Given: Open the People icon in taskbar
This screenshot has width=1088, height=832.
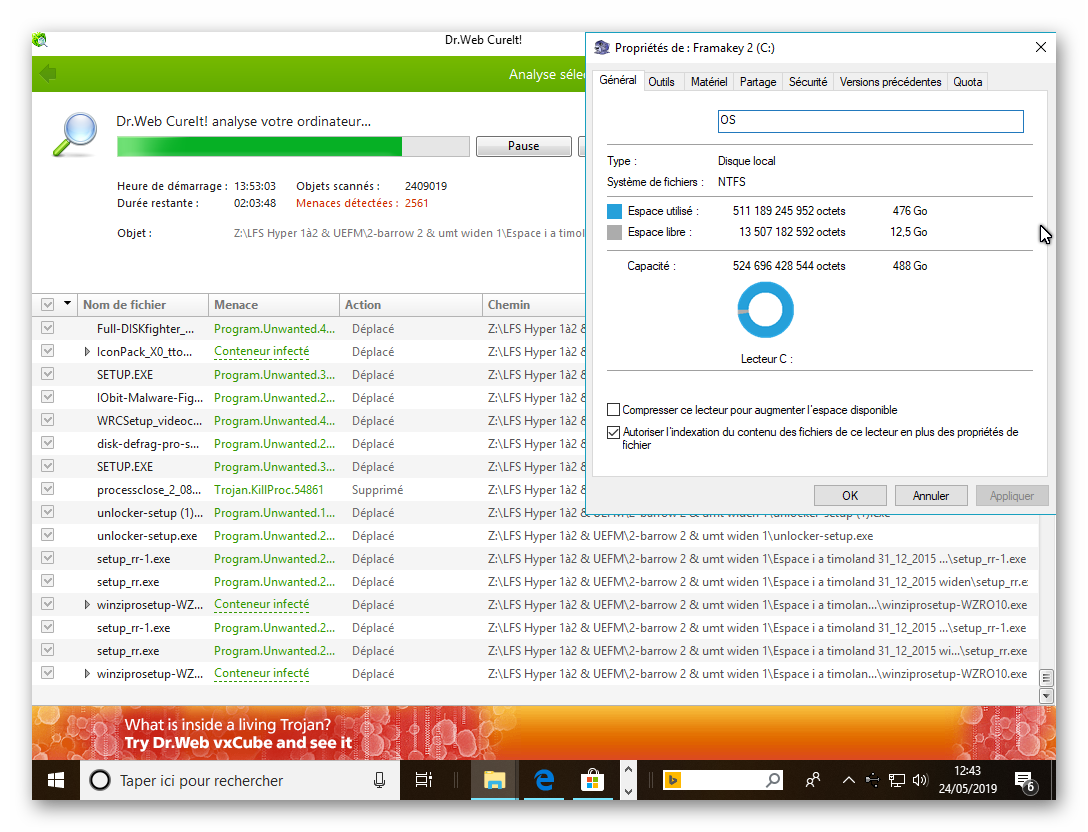Looking at the screenshot, I should click(813, 781).
